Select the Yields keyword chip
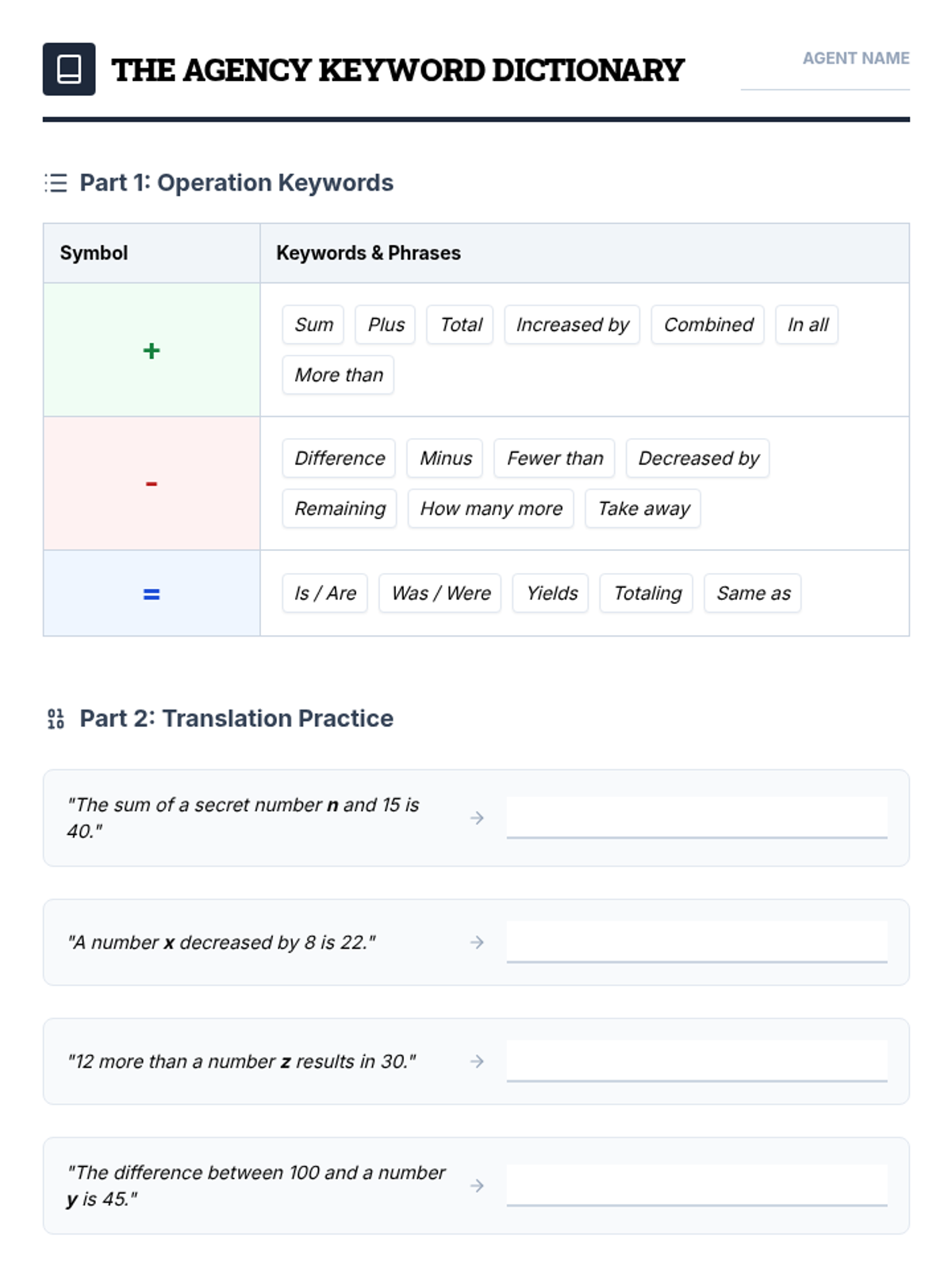Viewport: 952px width, 1270px height. point(551,594)
